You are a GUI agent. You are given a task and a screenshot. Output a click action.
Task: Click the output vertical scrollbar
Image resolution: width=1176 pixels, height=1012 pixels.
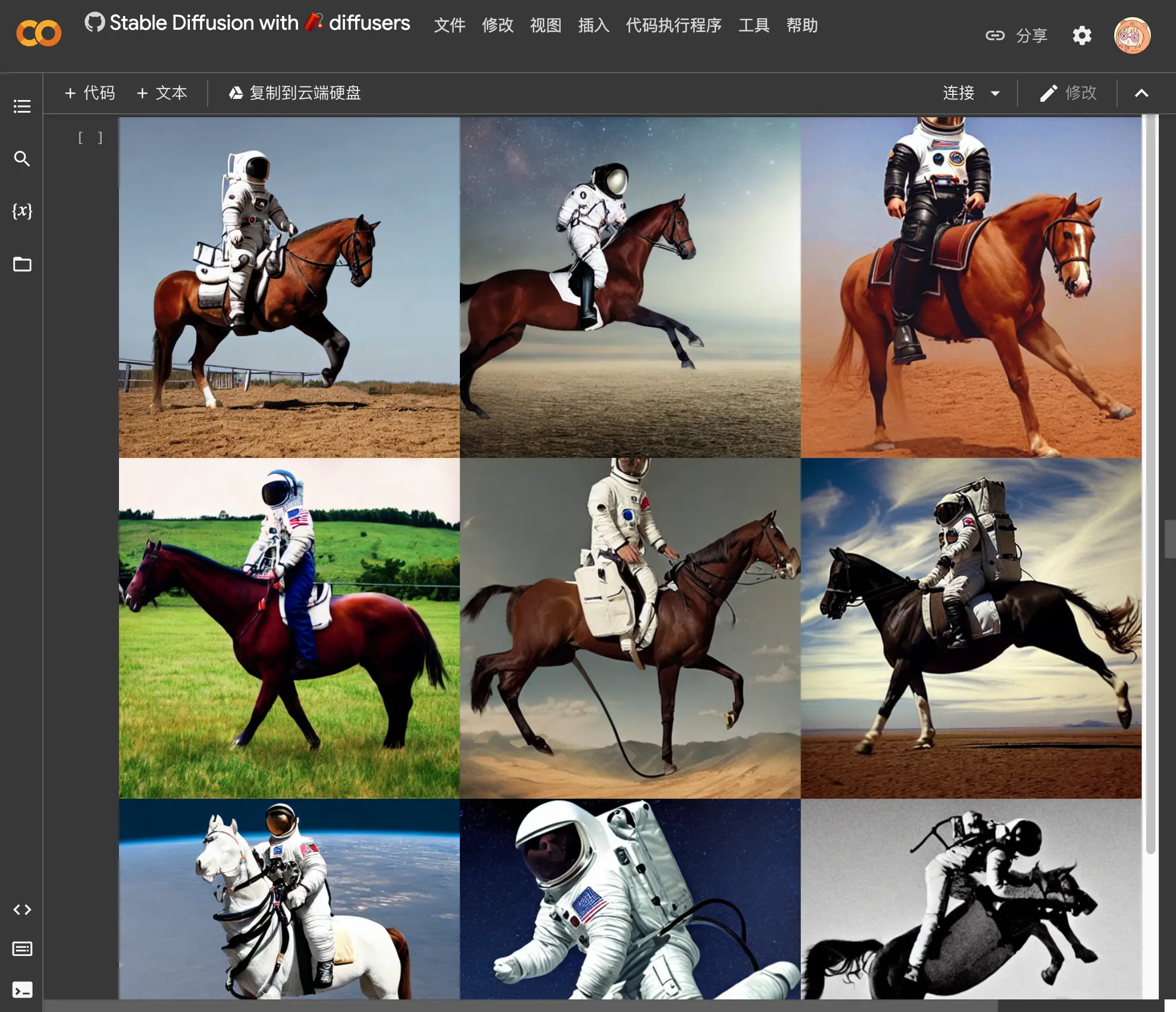point(1150,486)
